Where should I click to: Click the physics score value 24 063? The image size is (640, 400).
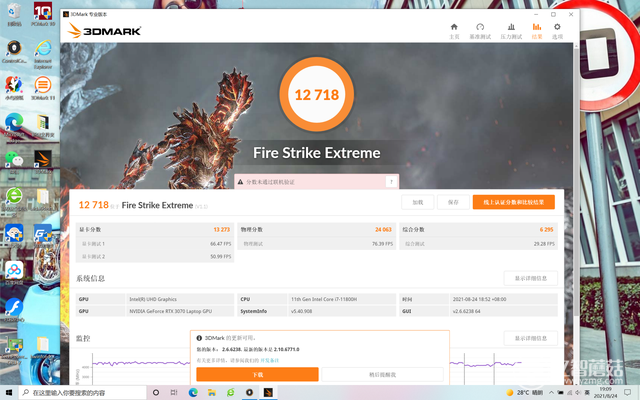coord(384,229)
